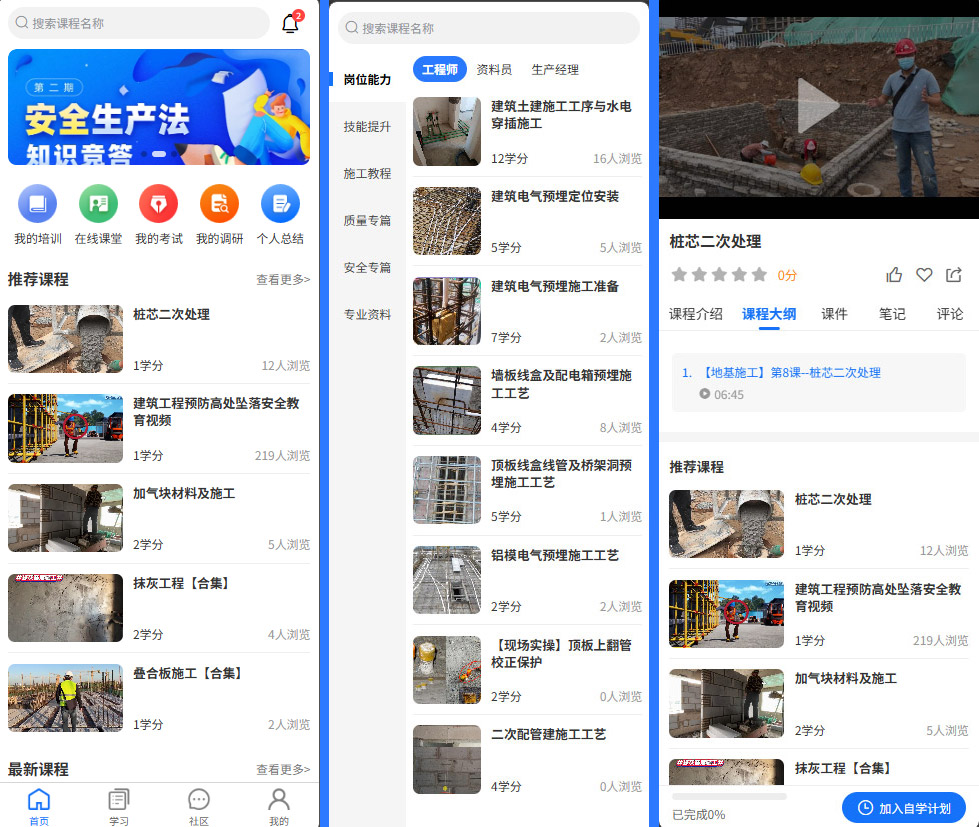Open 【地基施工】第8课 outline item

coord(781,373)
